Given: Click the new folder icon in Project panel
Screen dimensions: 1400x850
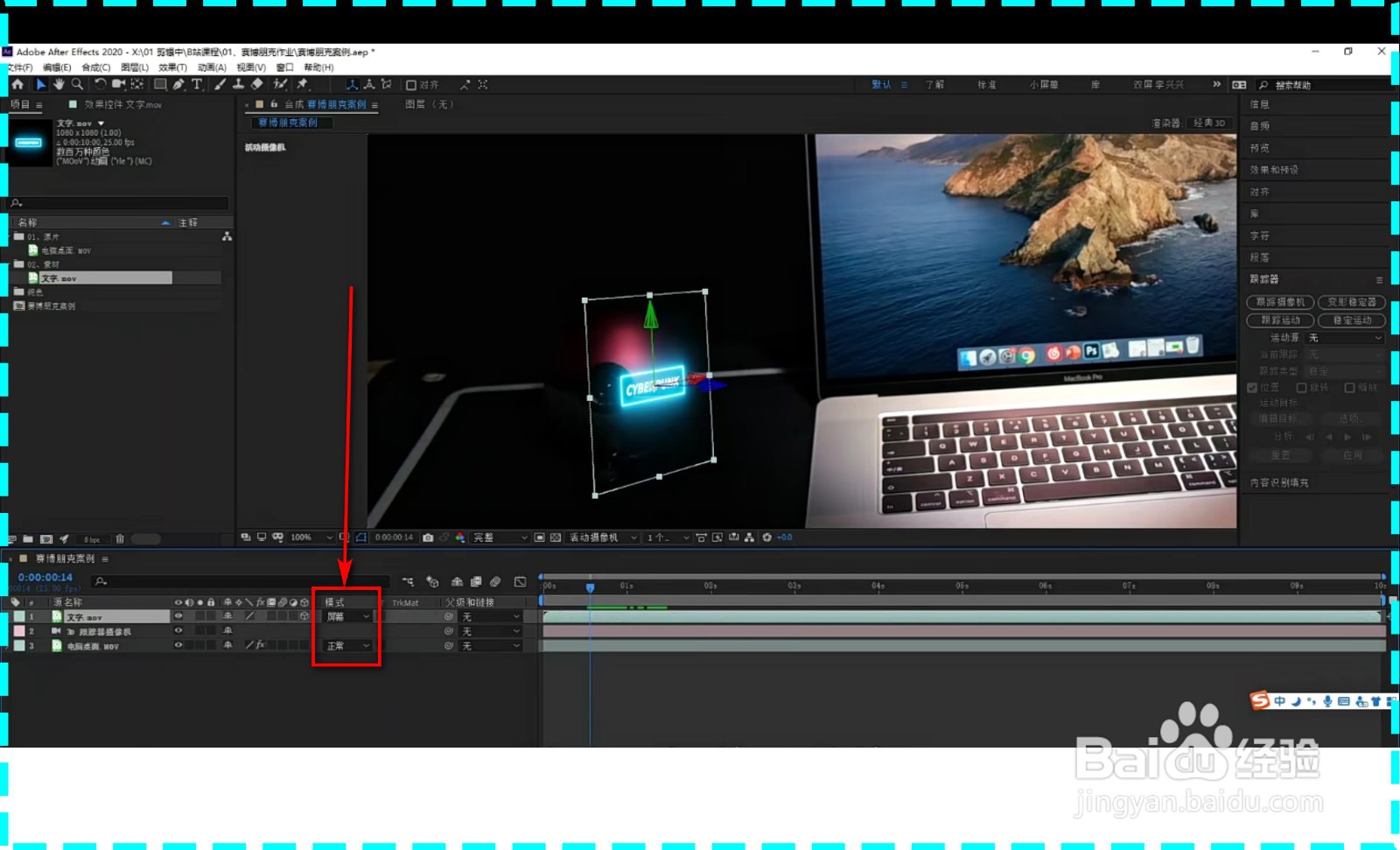Looking at the screenshot, I should (x=28, y=539).
